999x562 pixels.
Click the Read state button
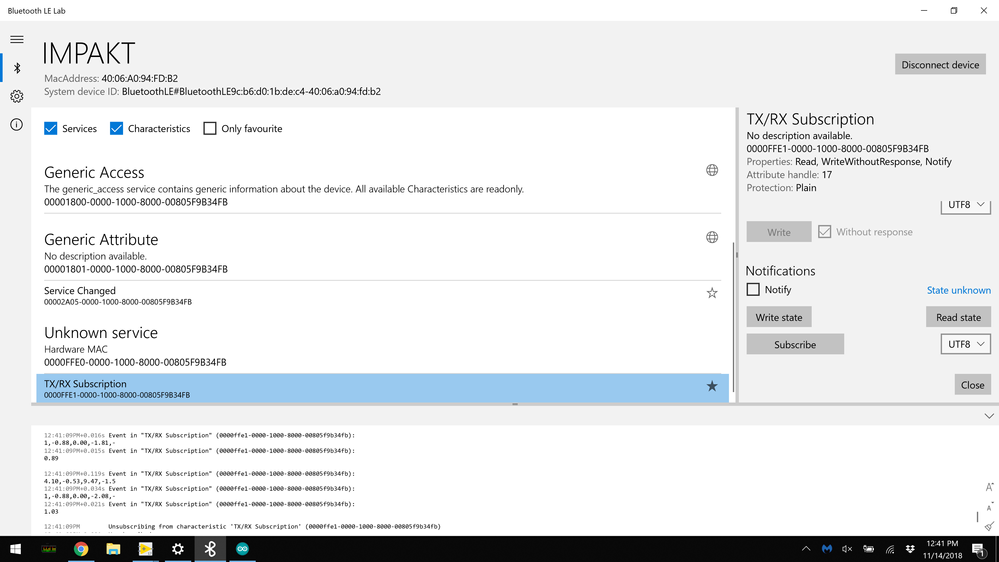[958, 317]
